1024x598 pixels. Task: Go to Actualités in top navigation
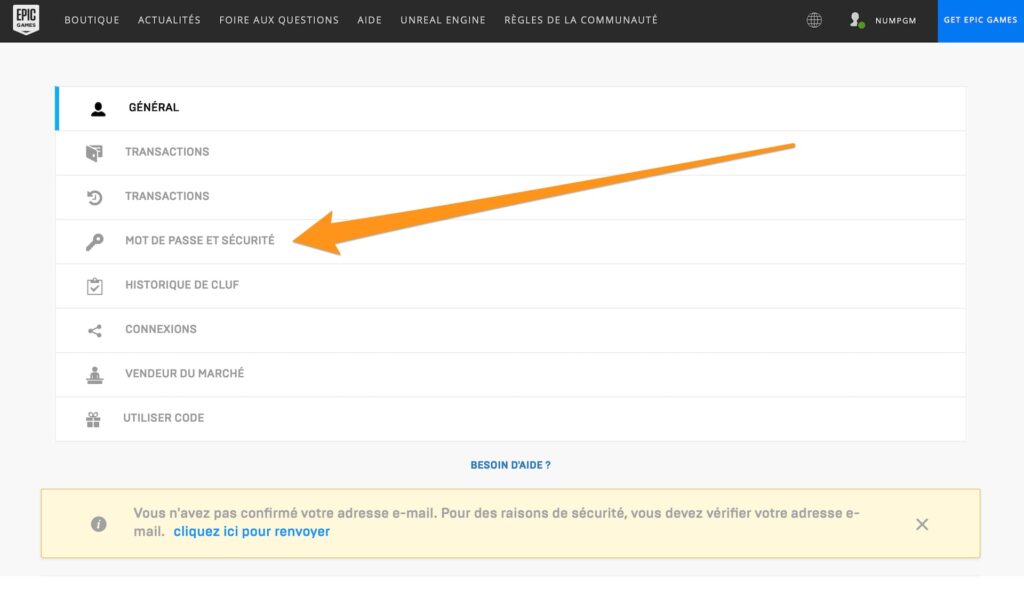pos(169,20)
